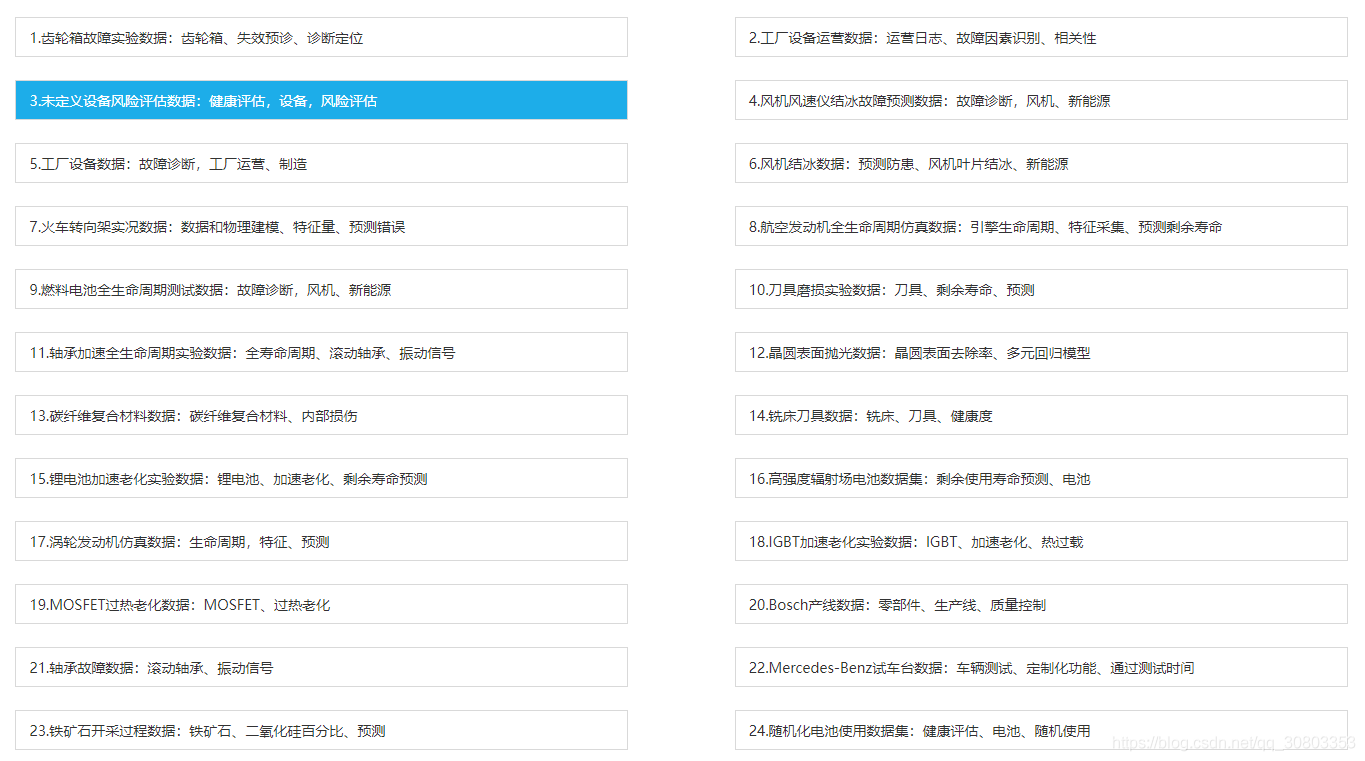Select item 2 工厂设备运营数据

click(1041, 37)
